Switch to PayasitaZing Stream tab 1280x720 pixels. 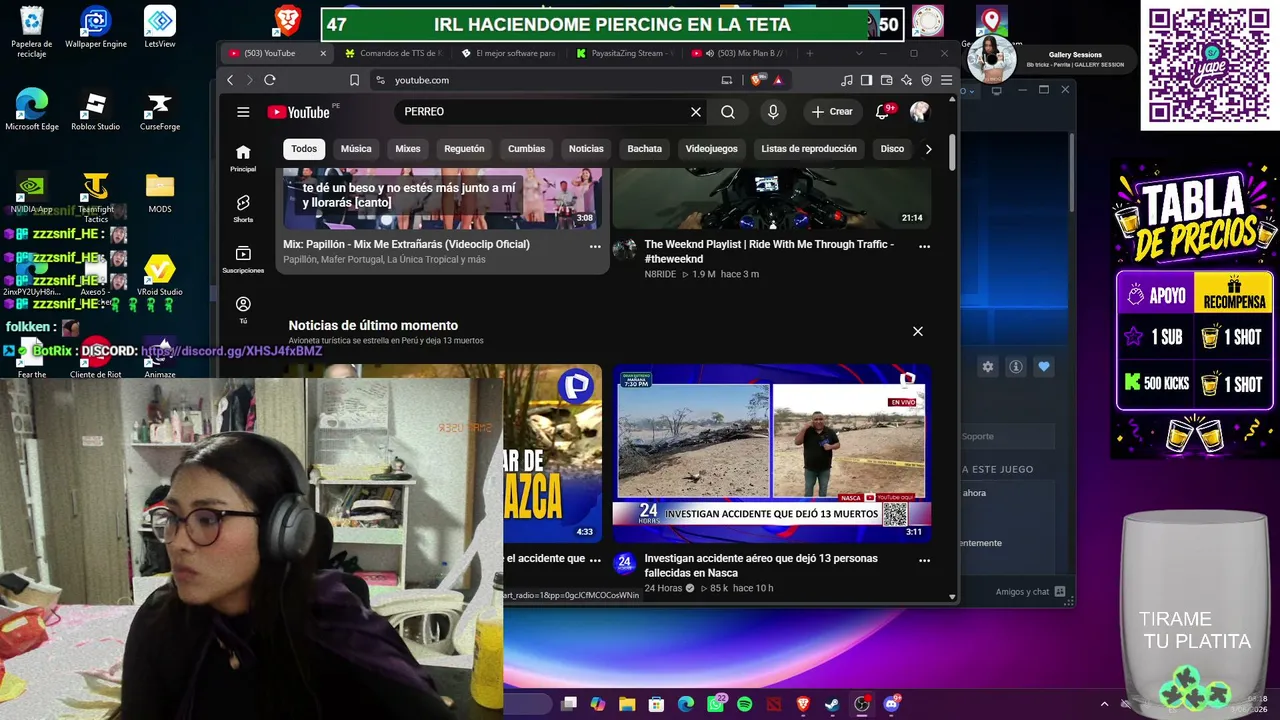tap(625, 53)
